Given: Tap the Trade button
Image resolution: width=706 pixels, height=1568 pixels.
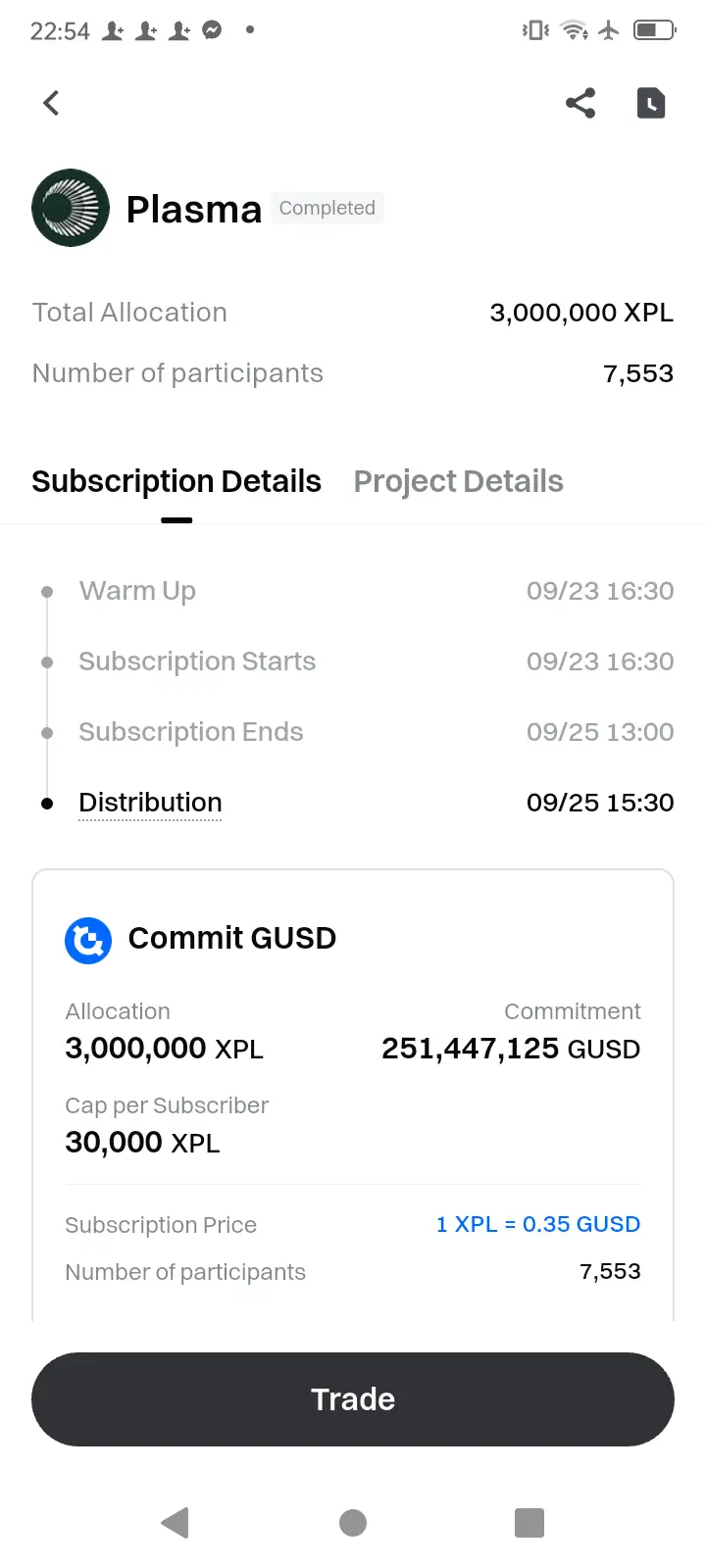Looking at the screenshot, I should pyautogui.click(x=353, y=1399).
